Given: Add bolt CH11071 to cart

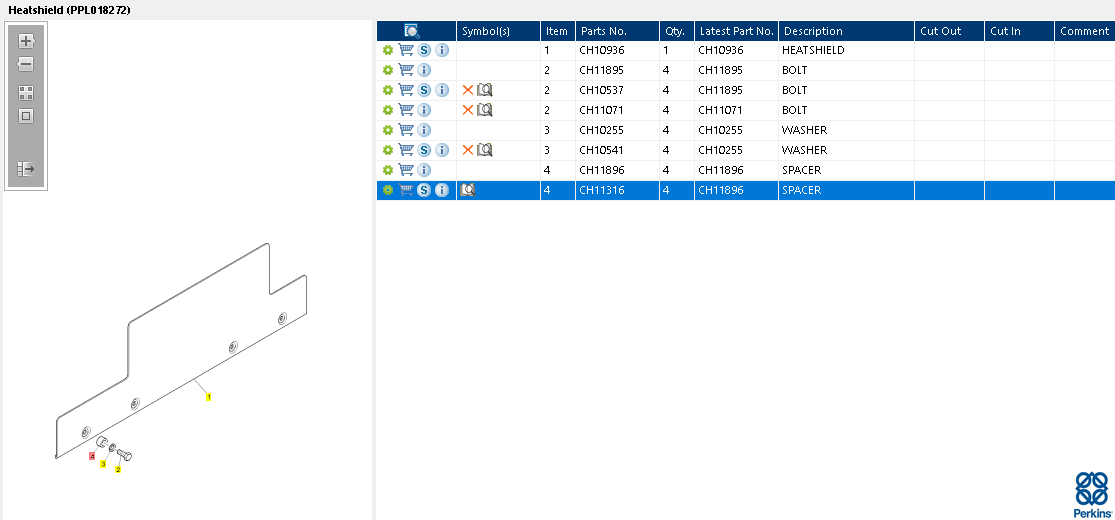Looking at the screenshot, I should click(x=406, y=110).
